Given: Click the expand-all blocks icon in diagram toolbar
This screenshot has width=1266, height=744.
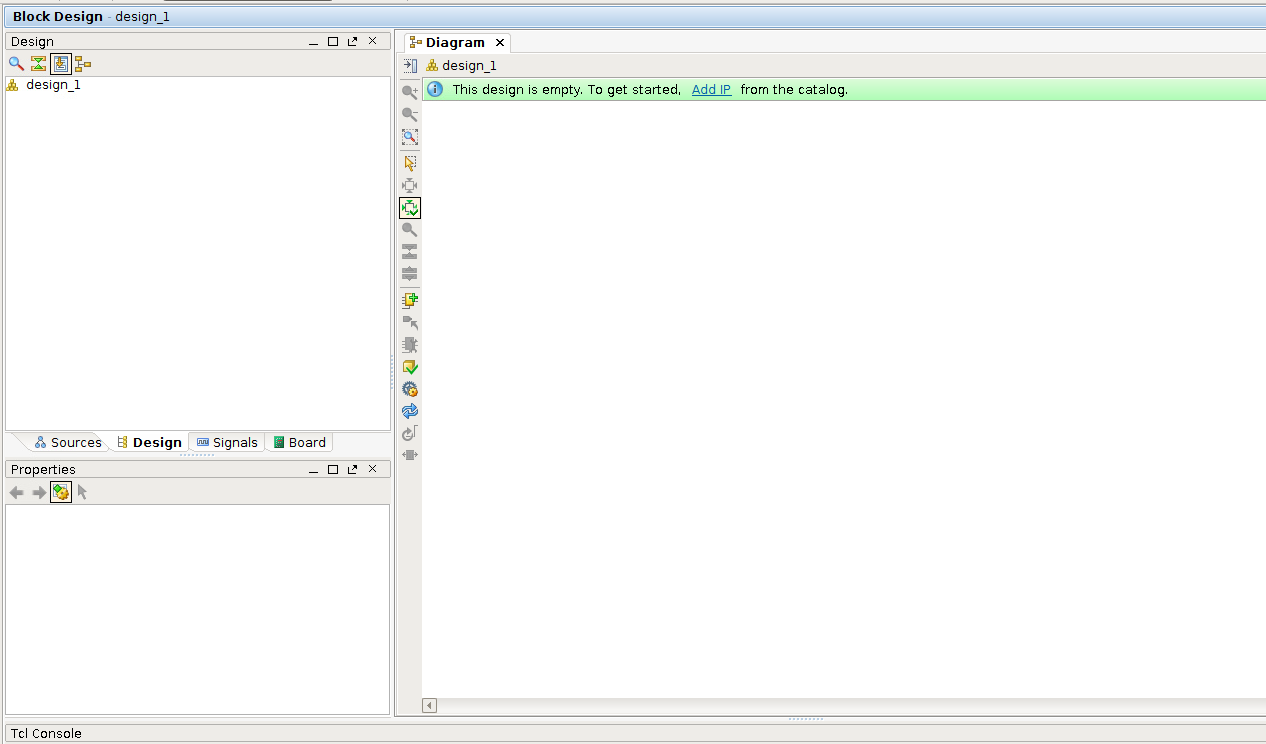Looking at the screenshot, I should [x=410, y=274].
